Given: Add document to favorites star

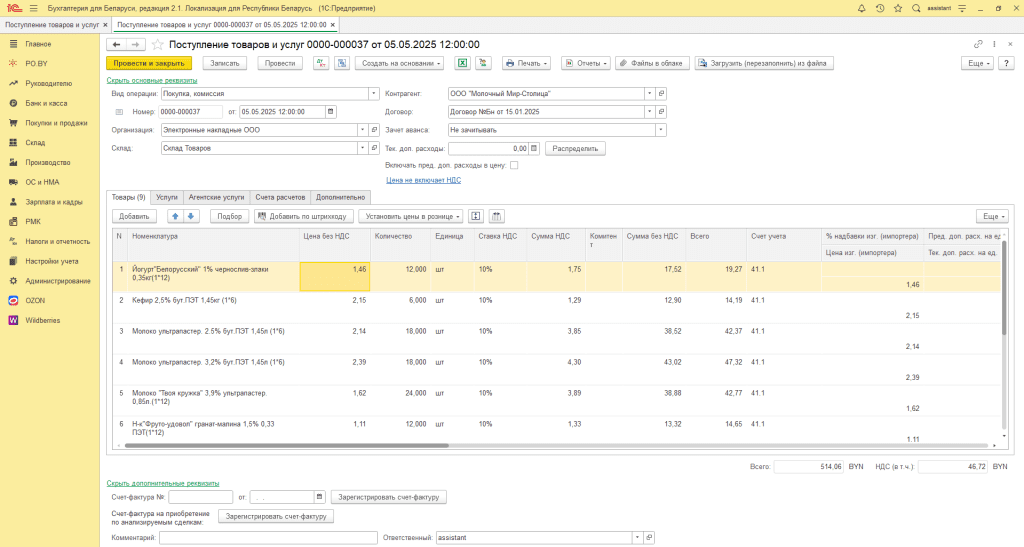Looking at the screenshot, I should 157,44.
